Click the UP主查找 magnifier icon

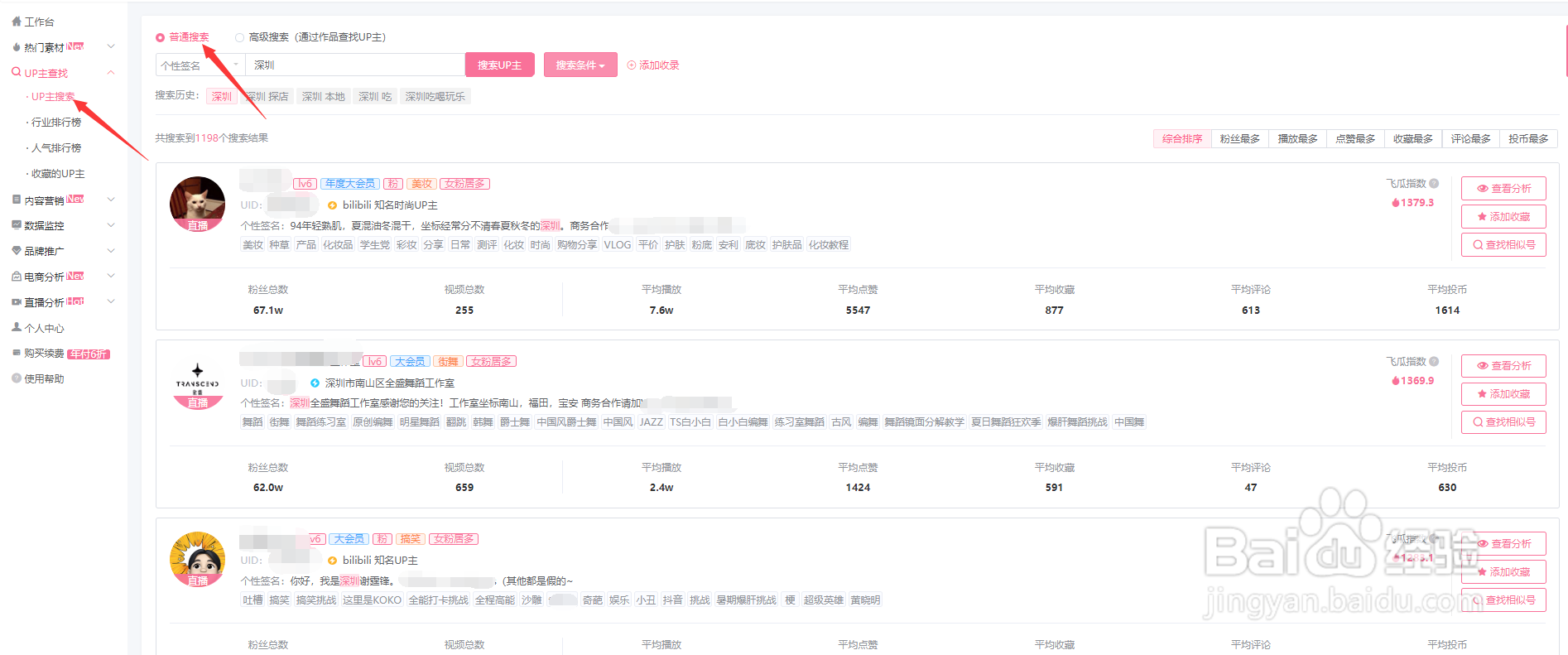click(17, 73)
